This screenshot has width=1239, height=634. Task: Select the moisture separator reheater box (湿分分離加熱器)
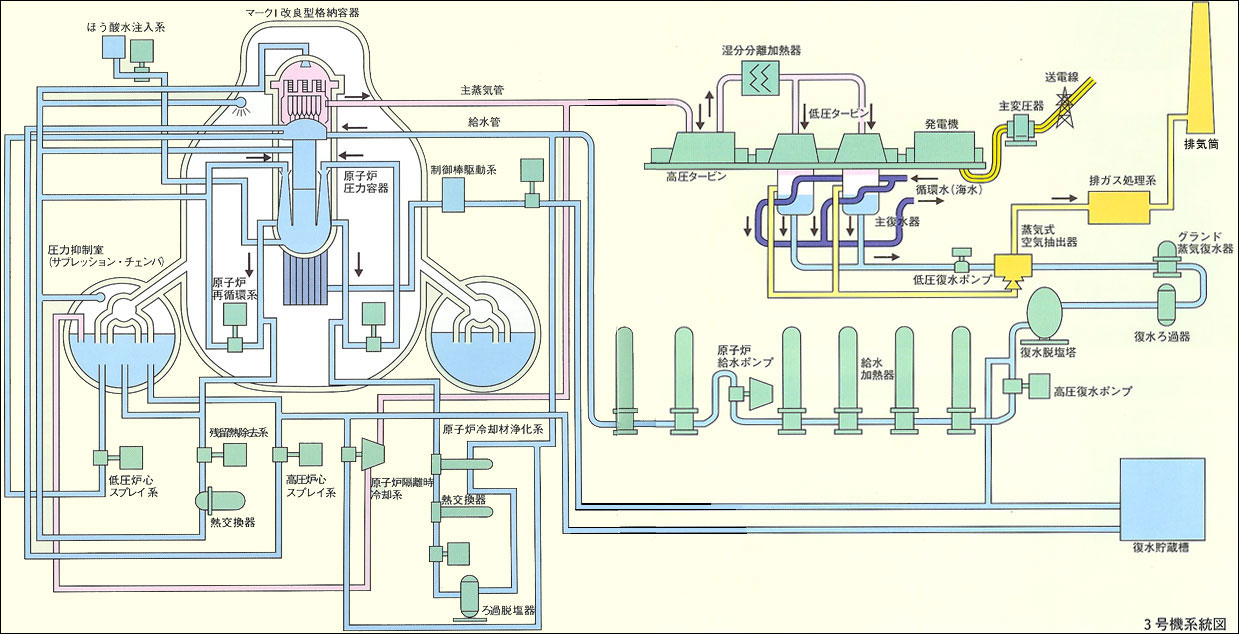click(x=762, y=78)
